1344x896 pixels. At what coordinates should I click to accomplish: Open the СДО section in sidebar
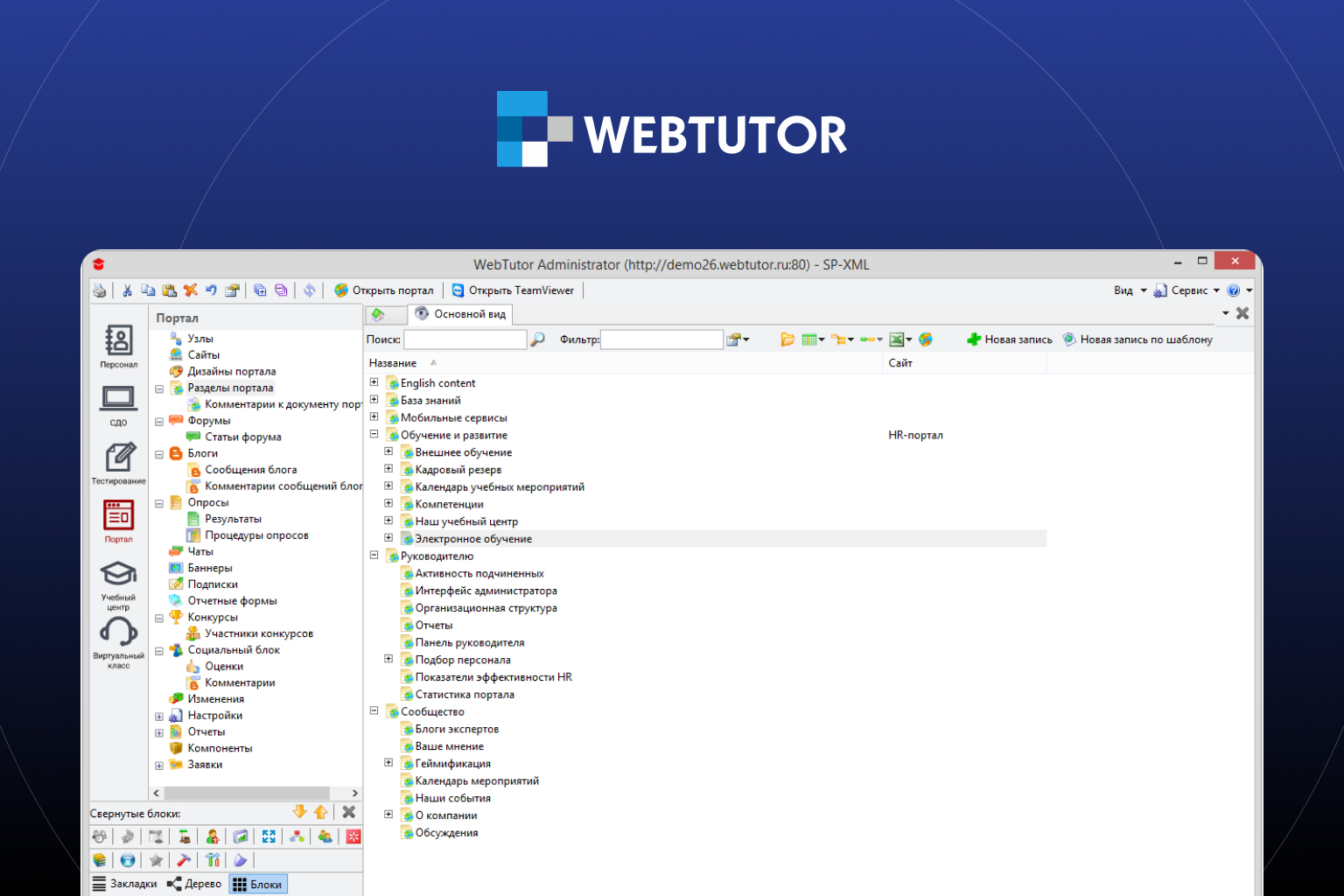(118, 405)
